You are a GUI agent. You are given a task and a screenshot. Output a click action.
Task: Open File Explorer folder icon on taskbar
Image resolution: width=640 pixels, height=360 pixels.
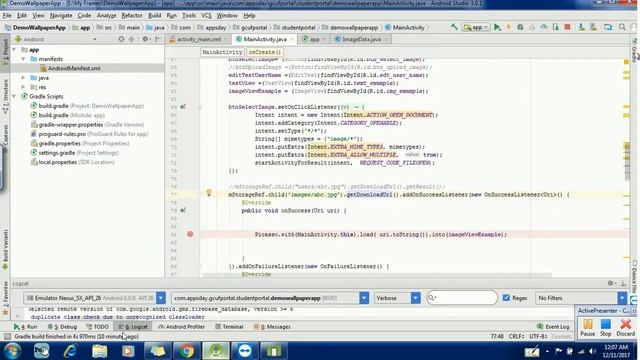point(99,351)
